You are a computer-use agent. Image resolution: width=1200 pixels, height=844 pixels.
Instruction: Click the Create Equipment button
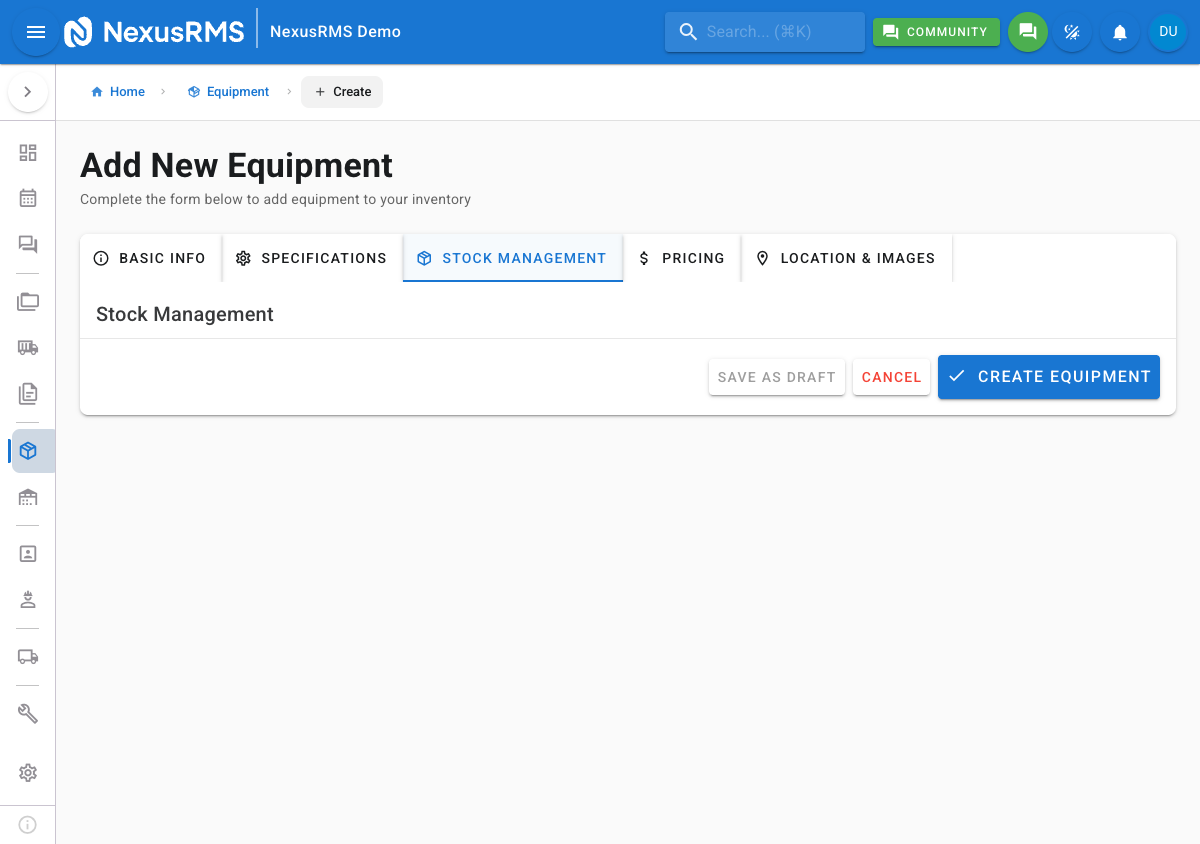1048,377
